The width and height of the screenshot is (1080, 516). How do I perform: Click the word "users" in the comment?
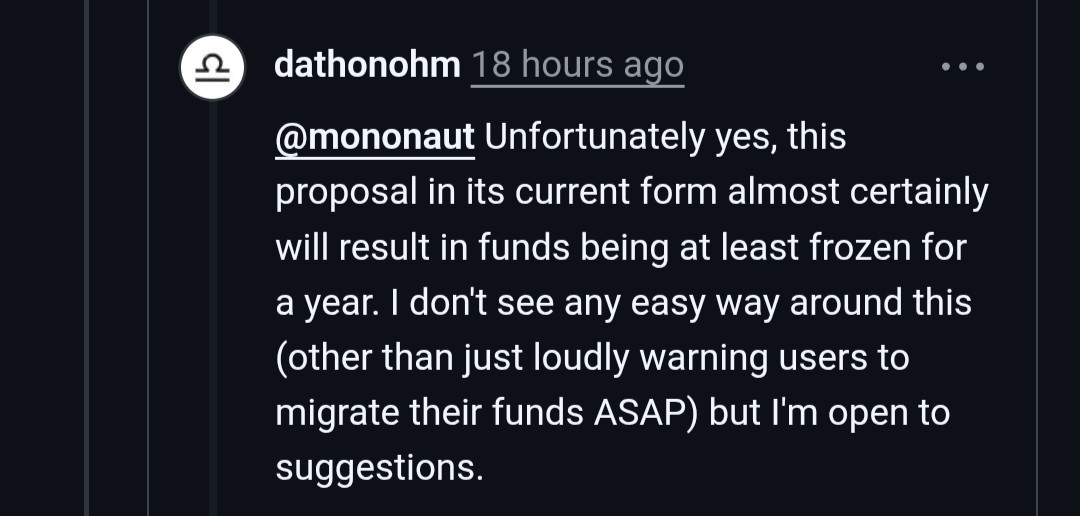[x=820, y=357]
